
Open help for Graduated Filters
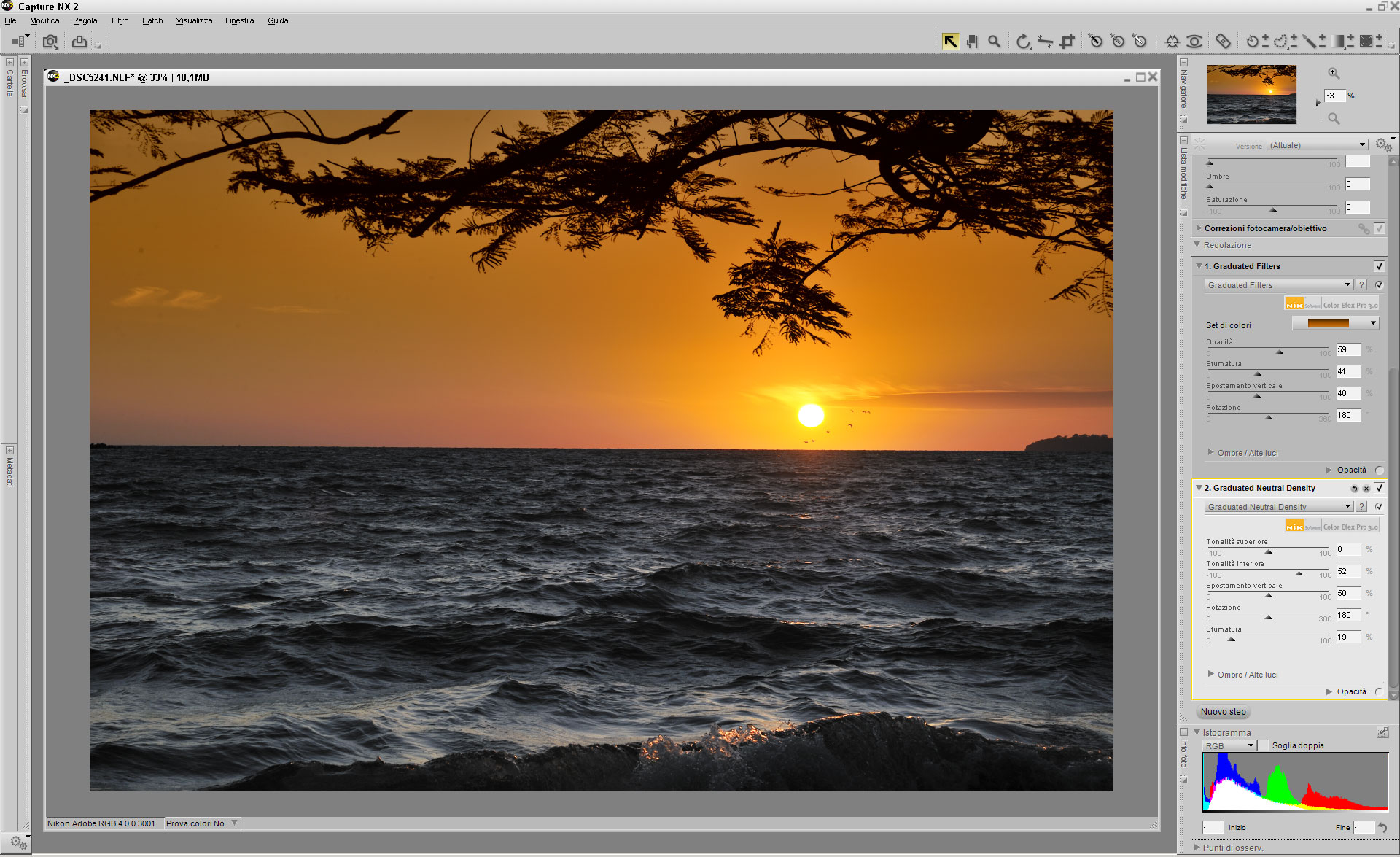coord(1361,285)
